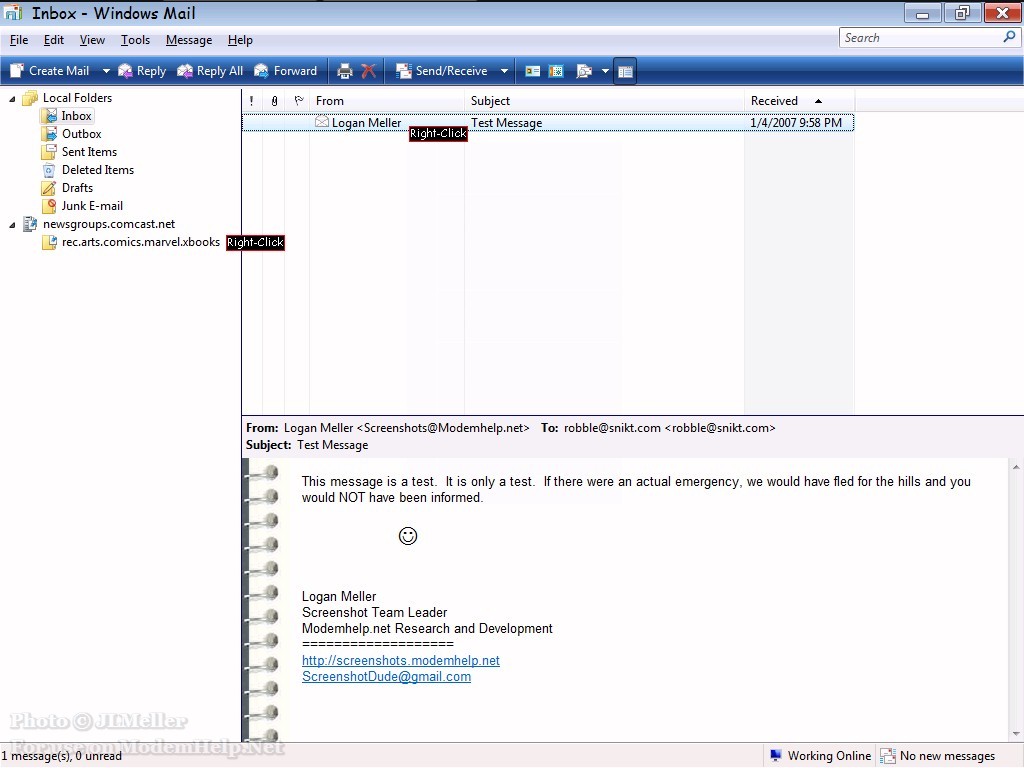1024x768 pixels.
Task: Open the Message menu
Action: pos(189,40)
